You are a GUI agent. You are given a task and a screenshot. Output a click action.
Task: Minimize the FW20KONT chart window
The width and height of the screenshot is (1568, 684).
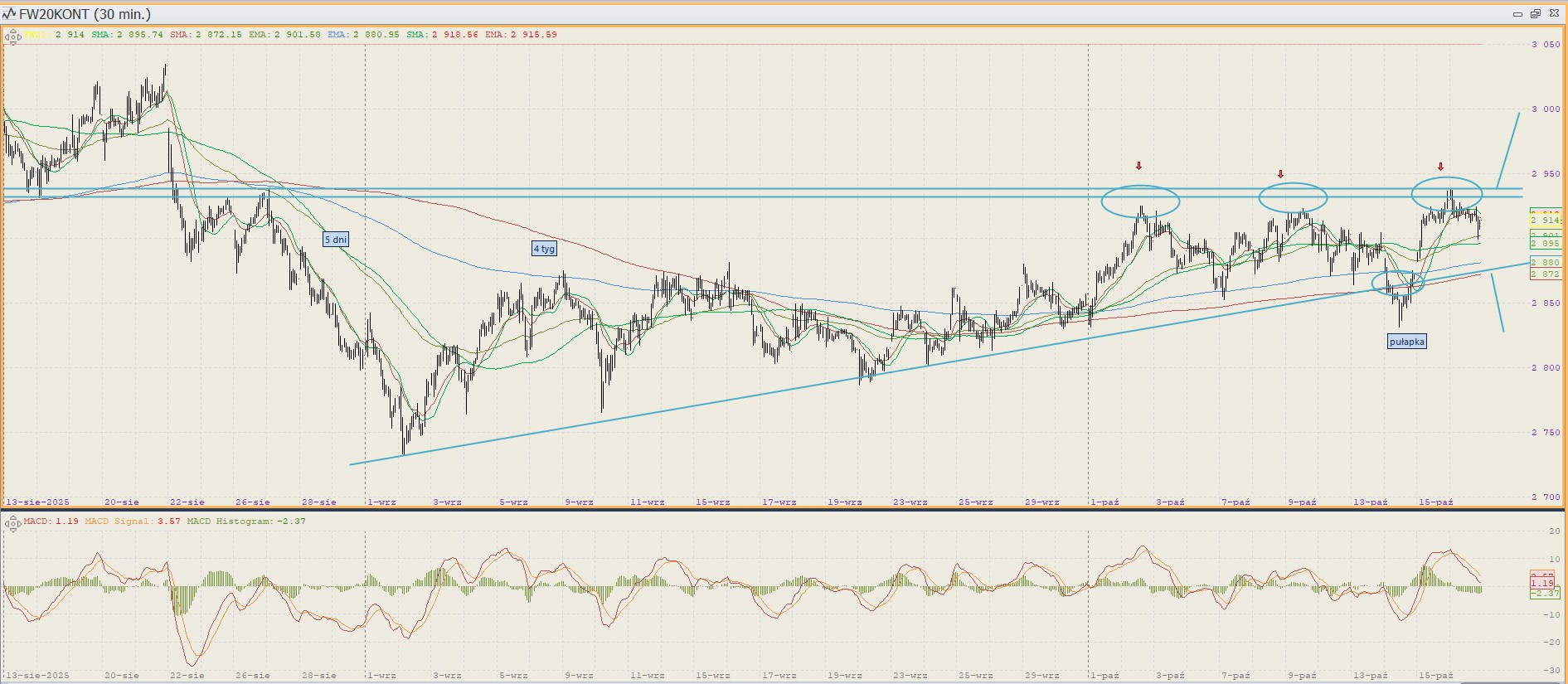click(x=1517, y=14)
